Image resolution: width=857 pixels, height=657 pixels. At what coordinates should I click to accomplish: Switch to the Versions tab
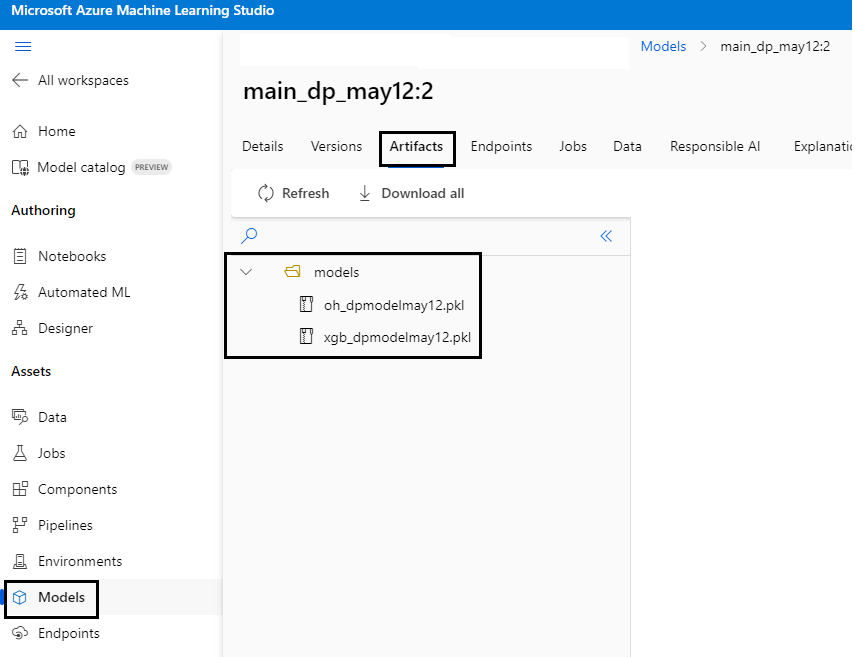pyautogui.click(x=336, y=146)
